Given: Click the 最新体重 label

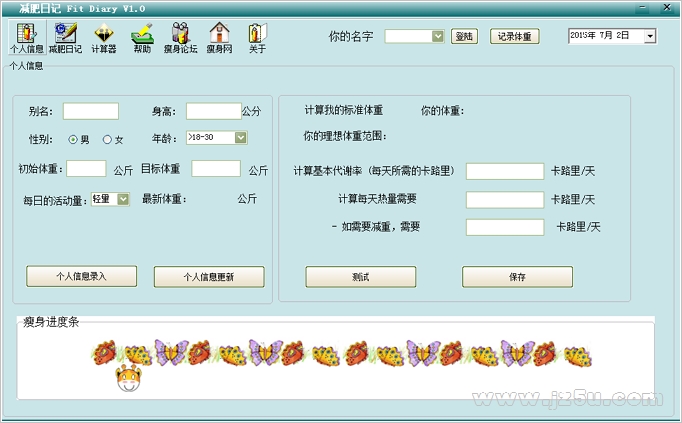Looking at the screenshot, I should [164, 199].
